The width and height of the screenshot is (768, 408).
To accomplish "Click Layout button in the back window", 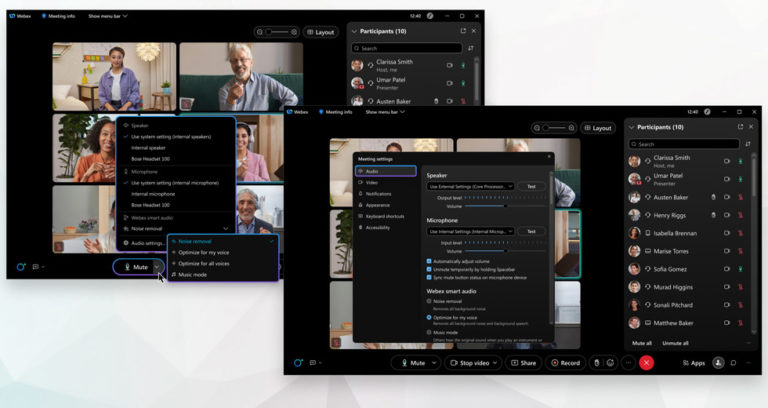I will click(x=320, y=32).
